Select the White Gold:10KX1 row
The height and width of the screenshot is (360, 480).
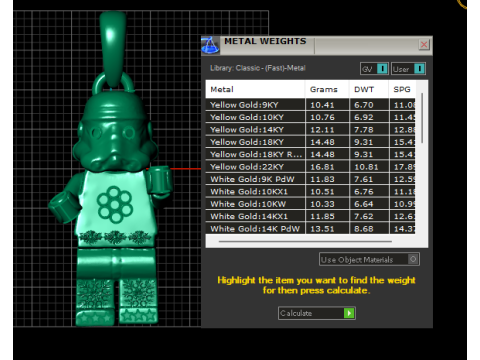coord(310,191)
